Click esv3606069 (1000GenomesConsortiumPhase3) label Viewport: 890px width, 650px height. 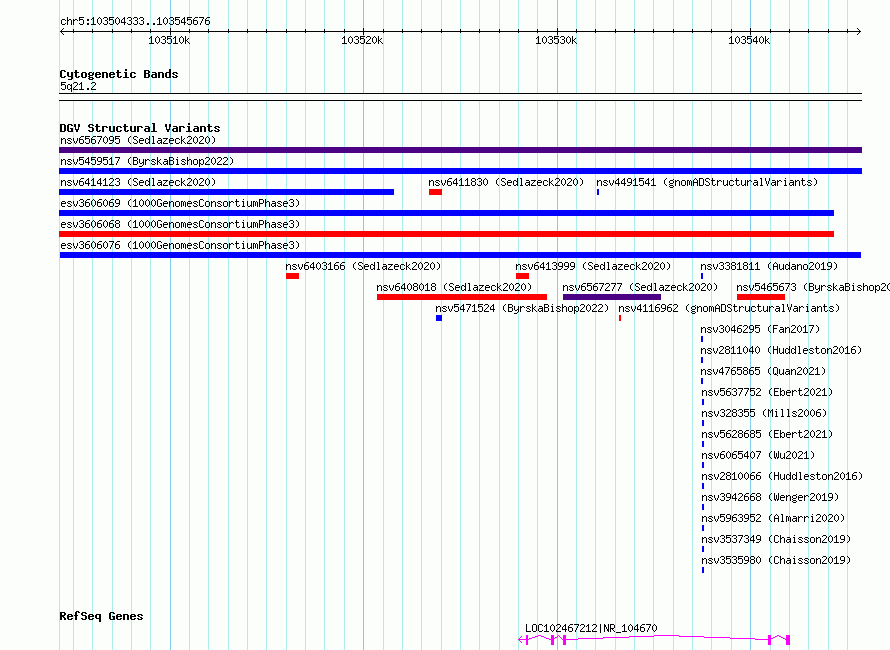(x=180, y=203)
